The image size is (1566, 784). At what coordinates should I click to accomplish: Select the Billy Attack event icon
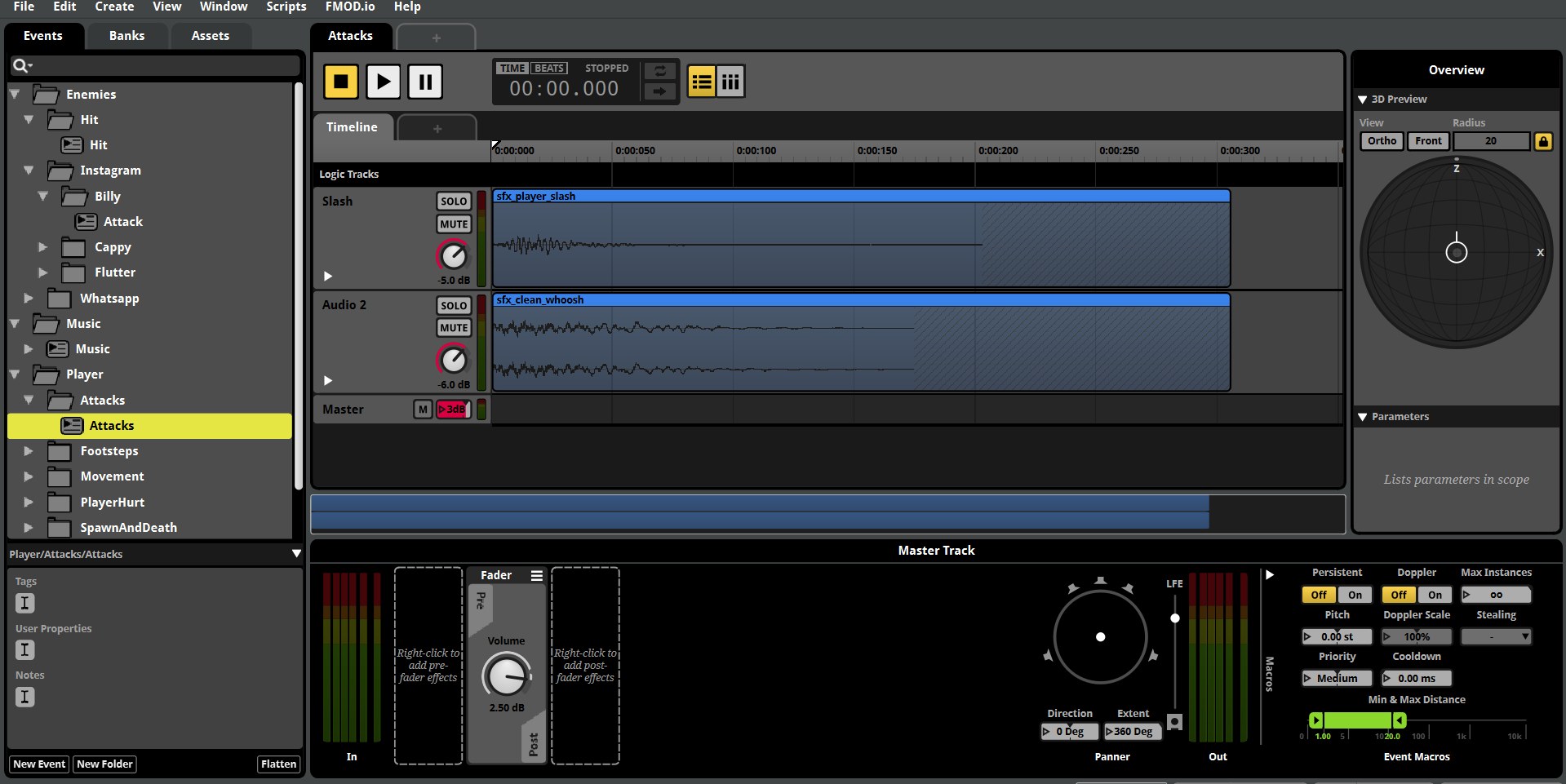[x=86, y=221]
